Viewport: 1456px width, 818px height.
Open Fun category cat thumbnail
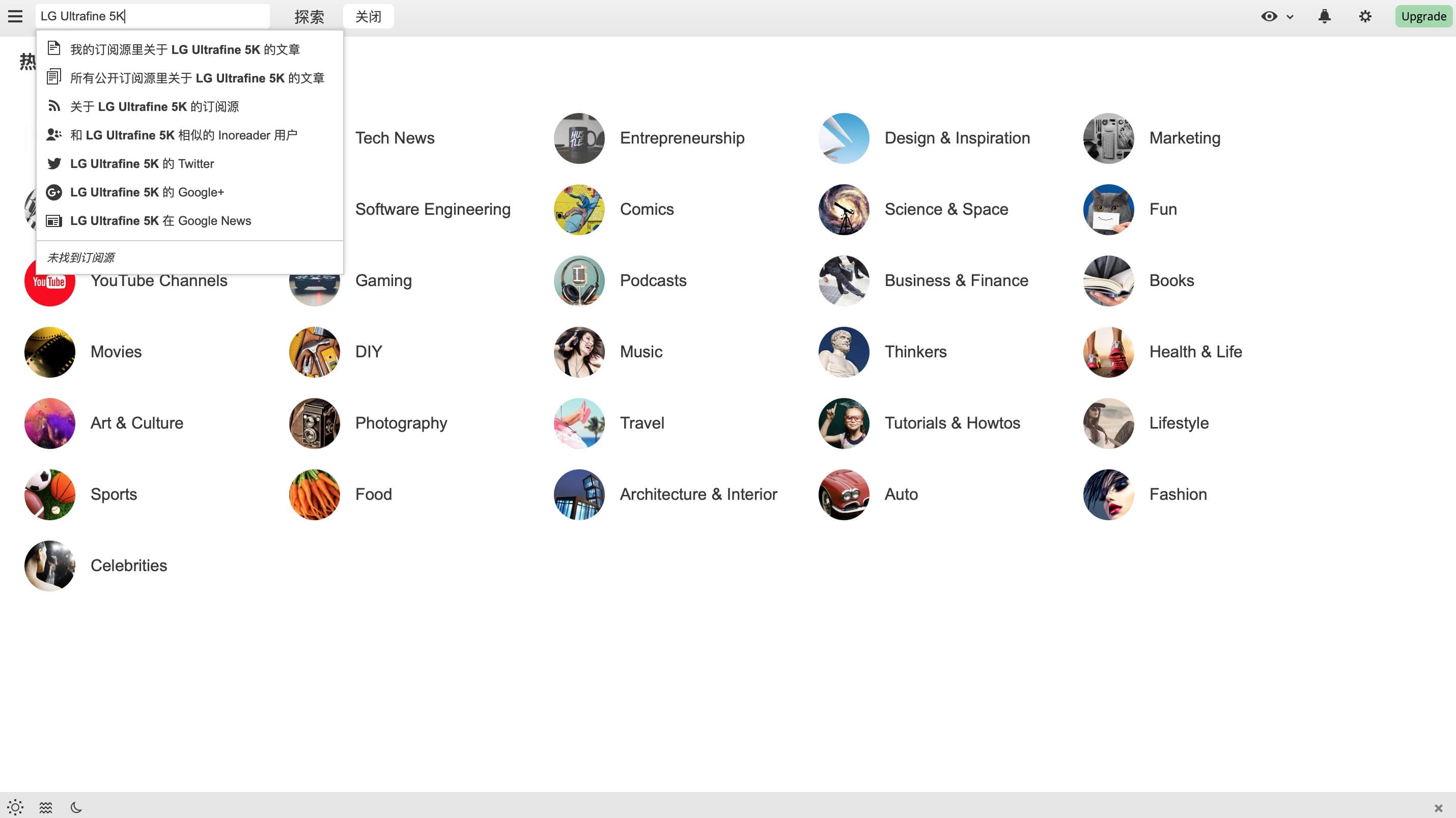pos(1108,210)
